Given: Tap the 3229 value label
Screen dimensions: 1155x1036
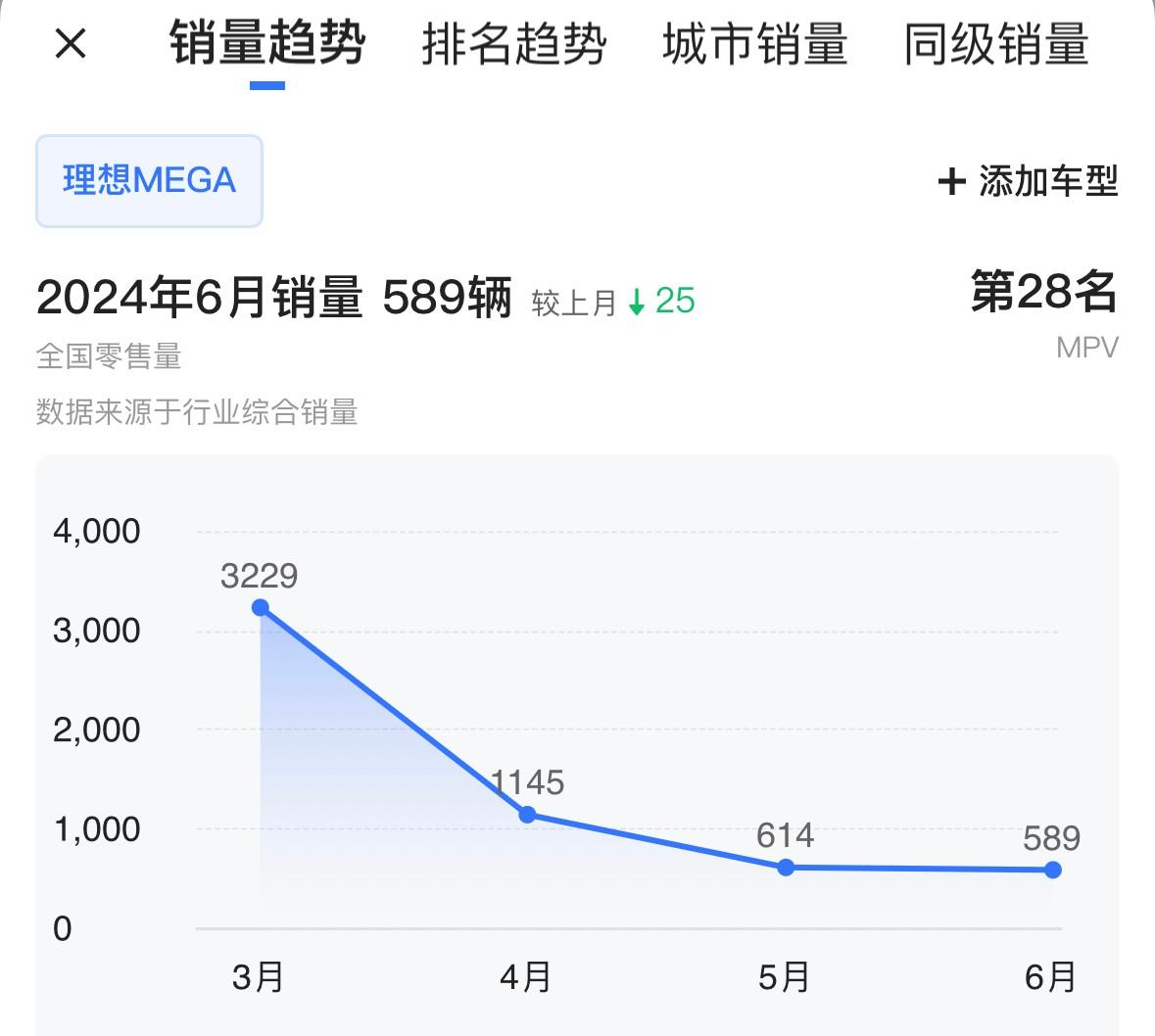Looking at the screenshot, I should [x=259, y=576].
